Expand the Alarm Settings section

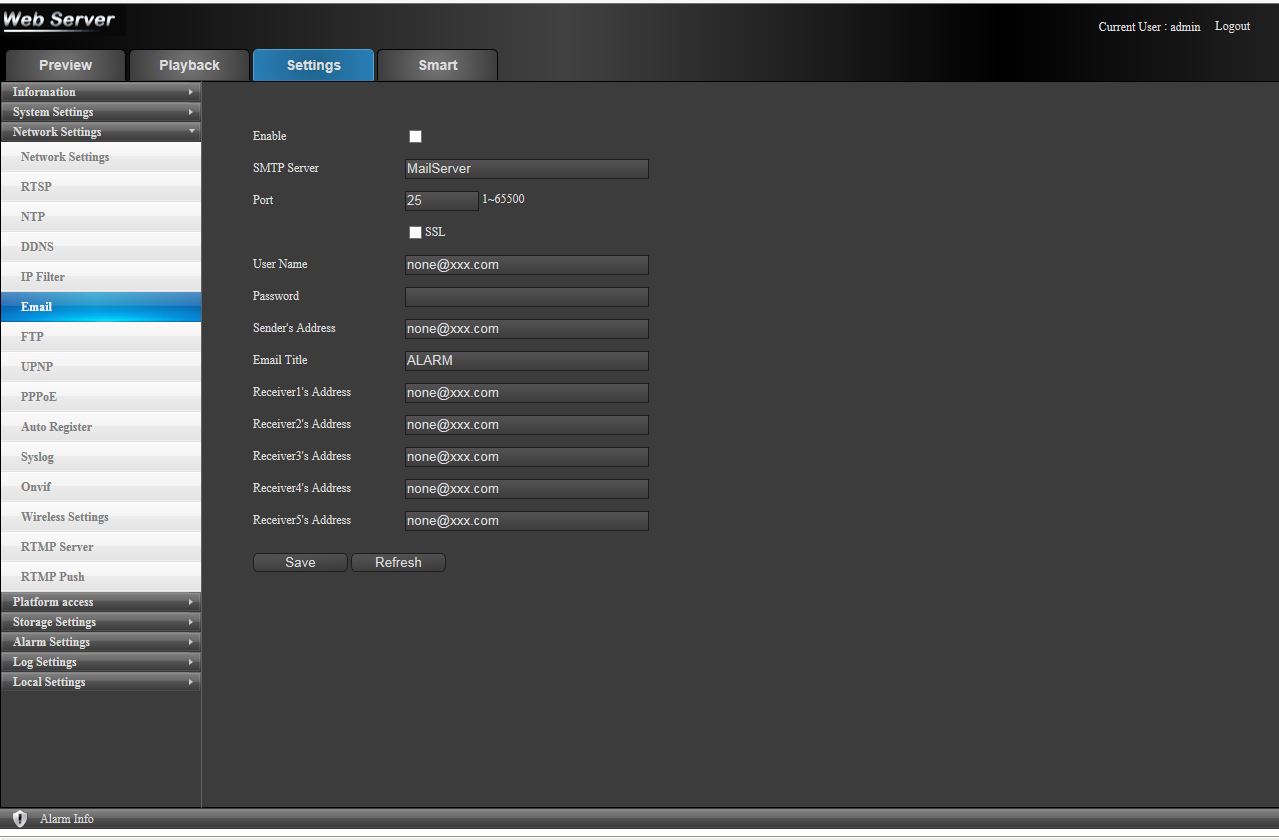pos(100,642)
